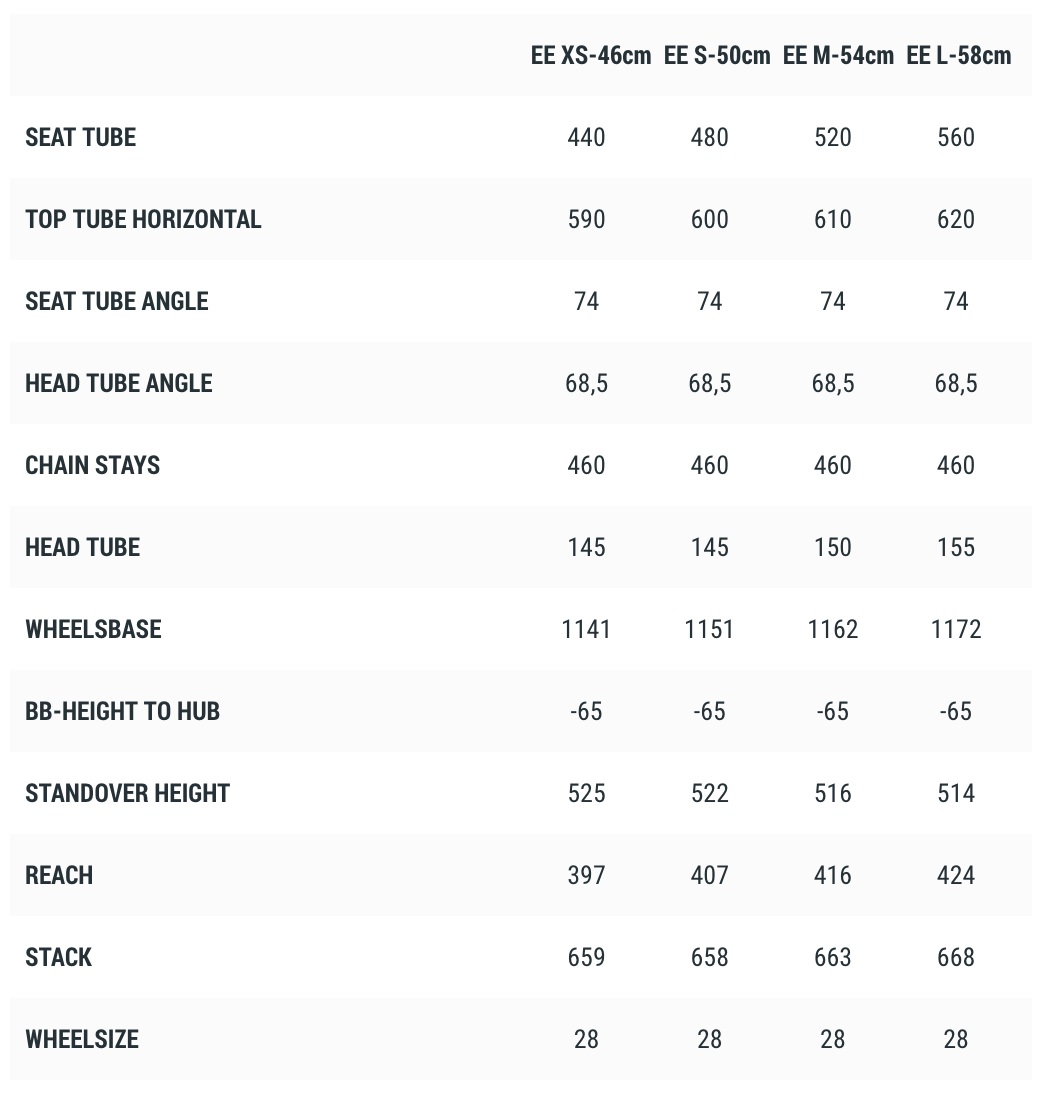The width and height of the screenshot is (1042, 1100).
Task: Click the SEAT TUBE ANGLE row label
Action: point(117,302)
